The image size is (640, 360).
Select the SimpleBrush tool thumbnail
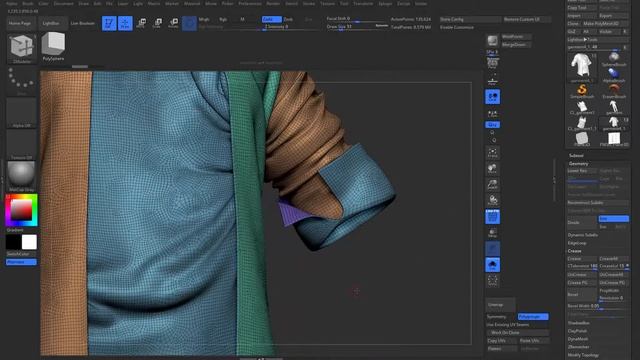pos(582,91)
